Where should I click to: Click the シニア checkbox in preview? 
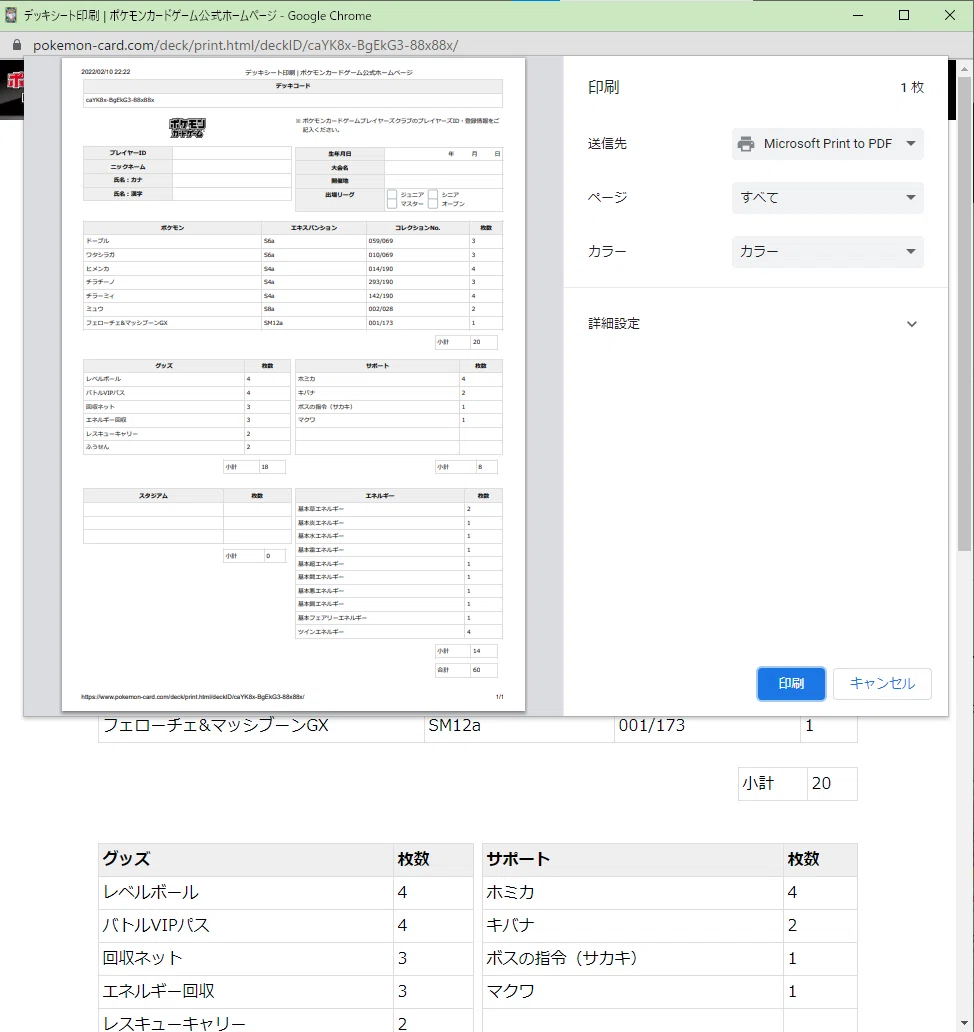tap(433, 195)
